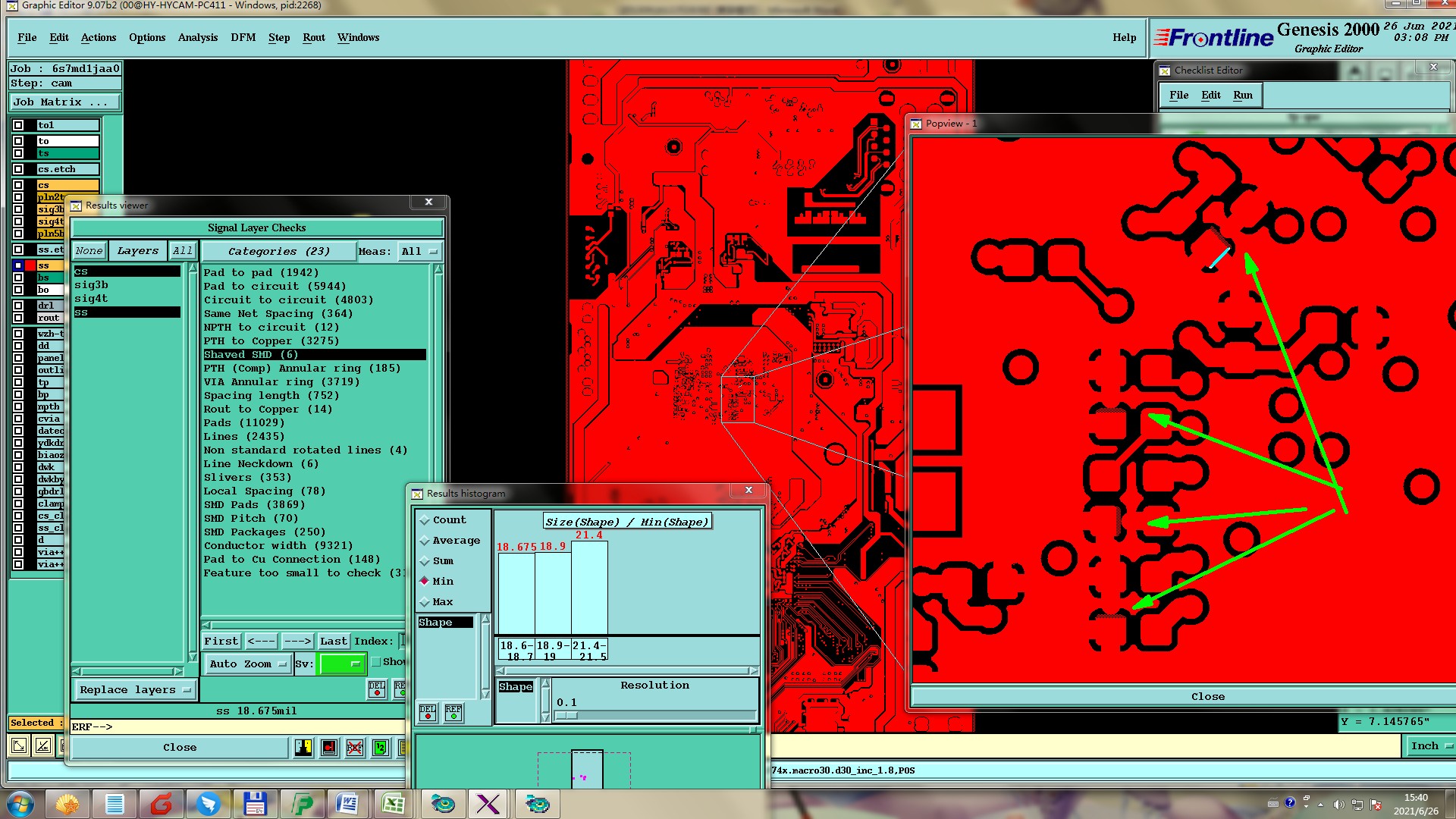Click the ERF input field
The width and height of the screenshot is (1456, 819).
click(239, 726)
